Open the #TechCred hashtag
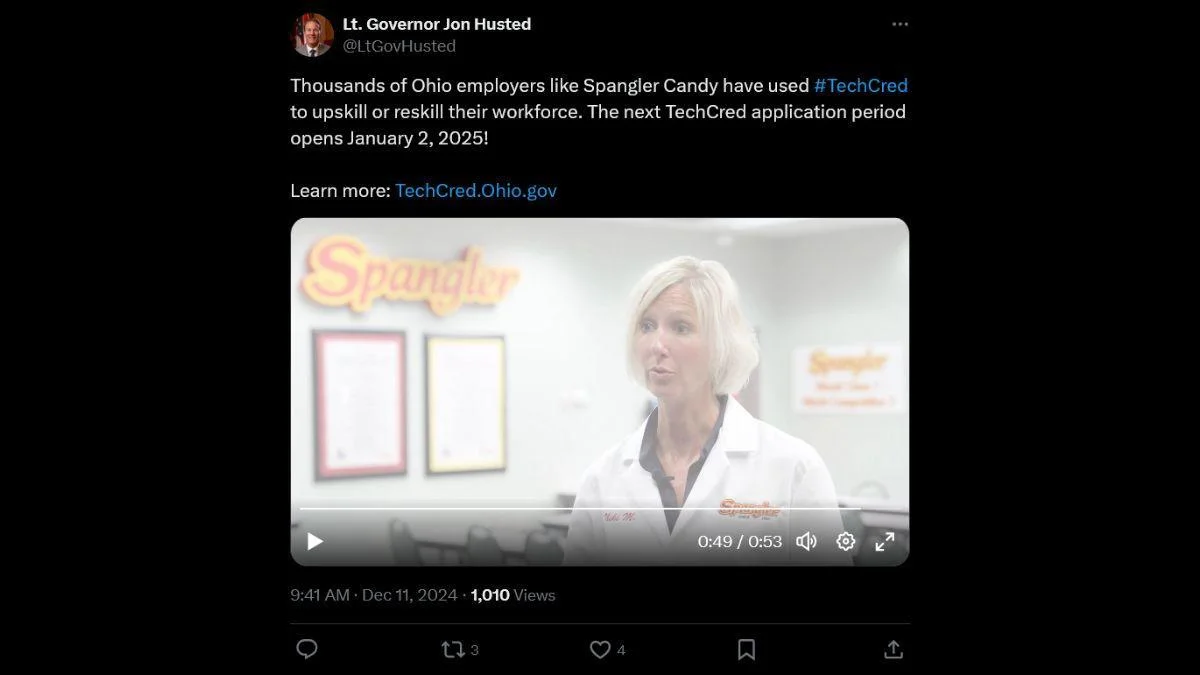 tap(861, 86)
